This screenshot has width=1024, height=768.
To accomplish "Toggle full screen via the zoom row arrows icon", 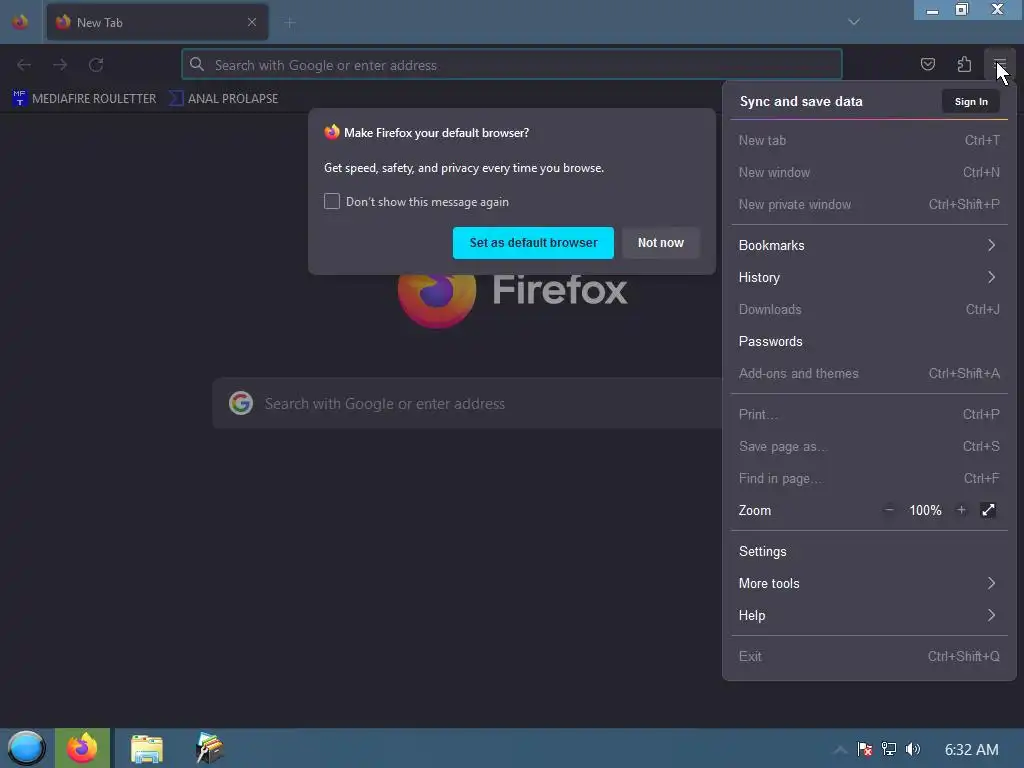I will (x=988, y=510).
